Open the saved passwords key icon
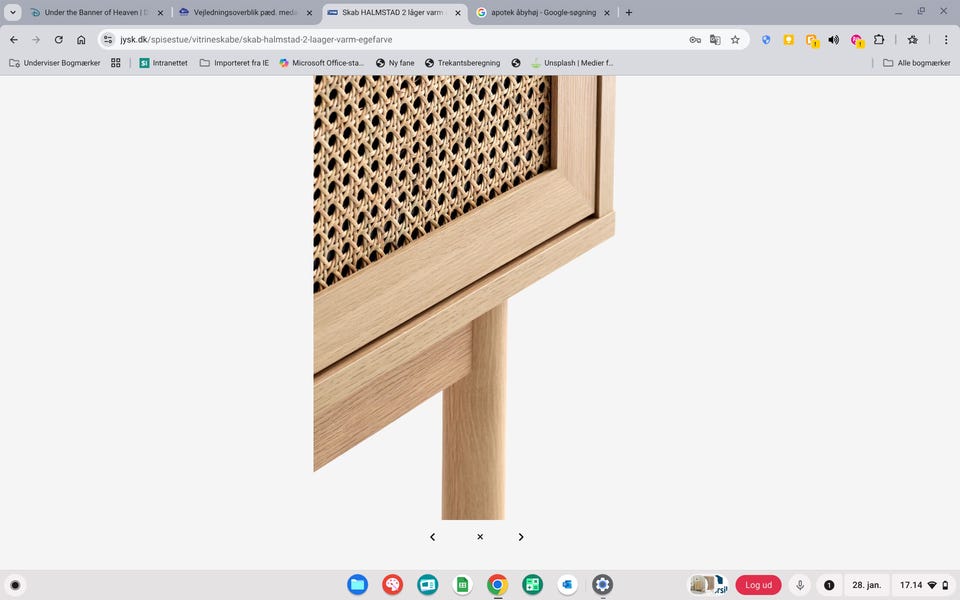The image size is (960, 600). point(695,40)
